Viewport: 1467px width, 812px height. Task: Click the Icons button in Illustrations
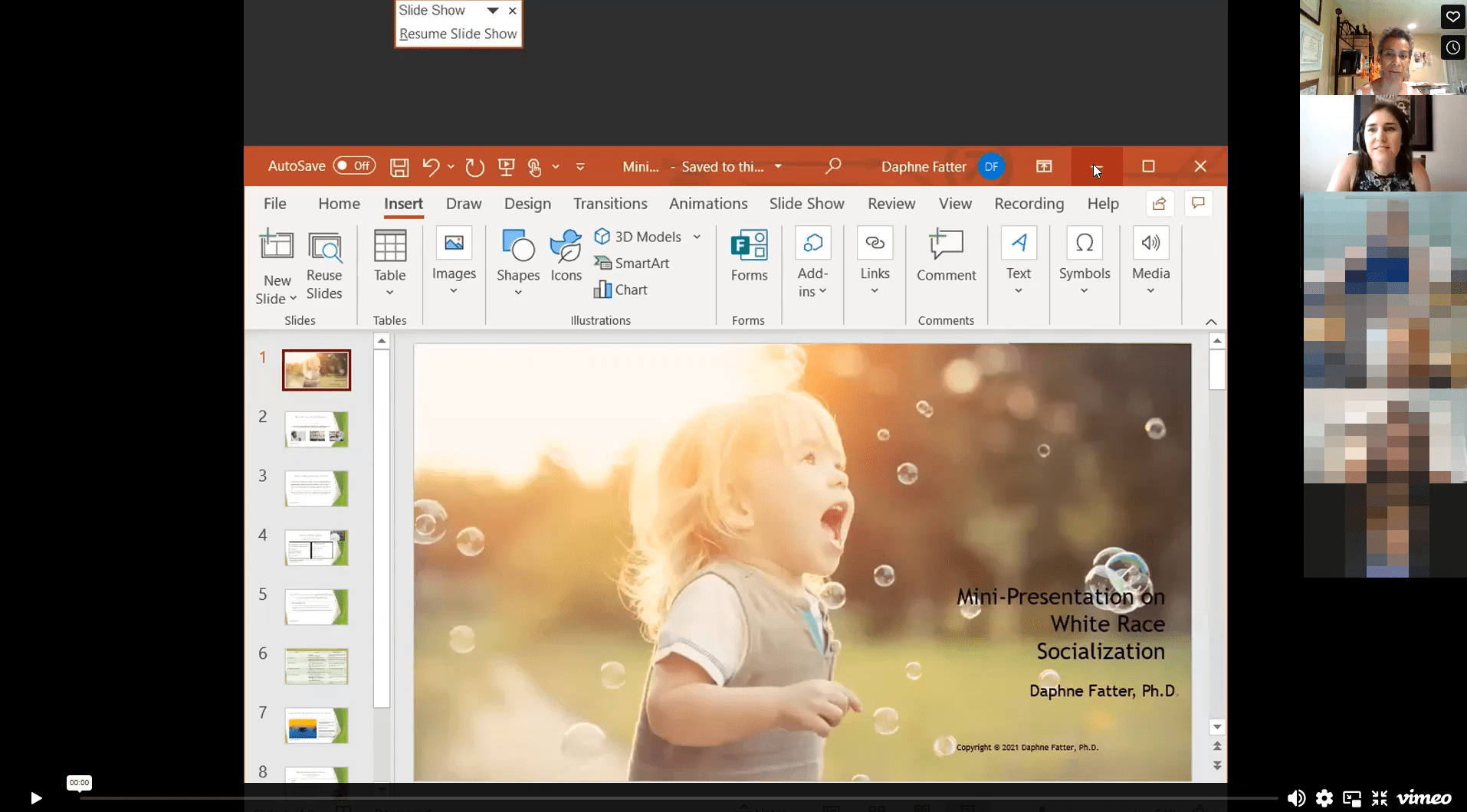tap(566, 256)
